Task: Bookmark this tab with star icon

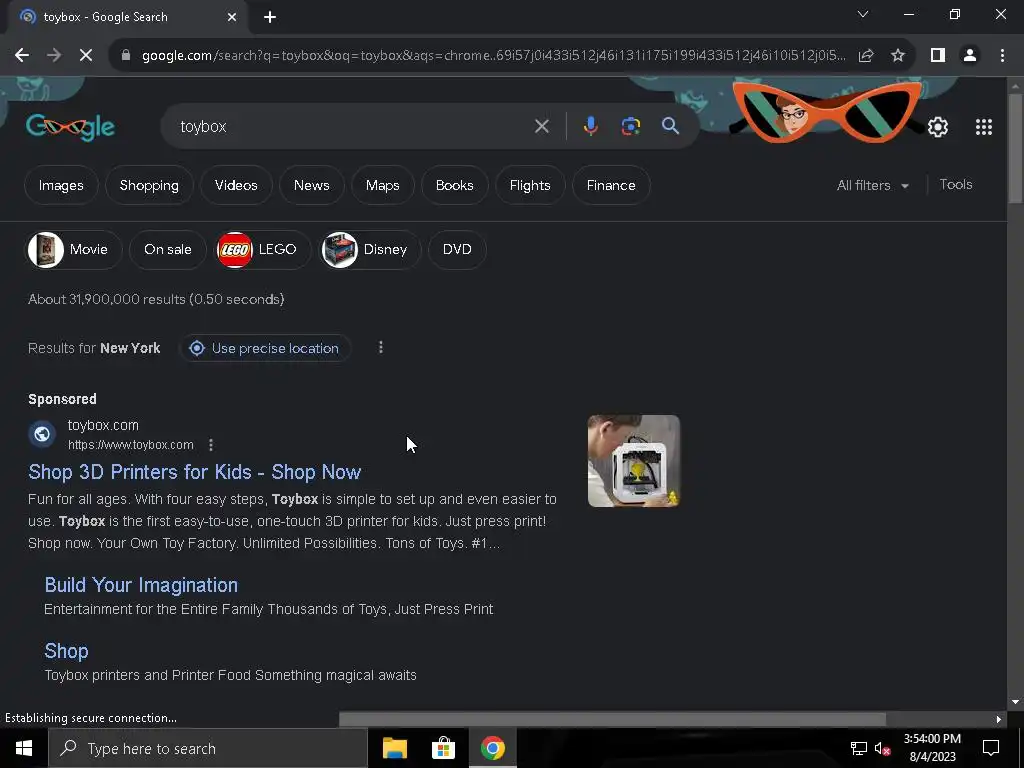Action: click(898, 56)
